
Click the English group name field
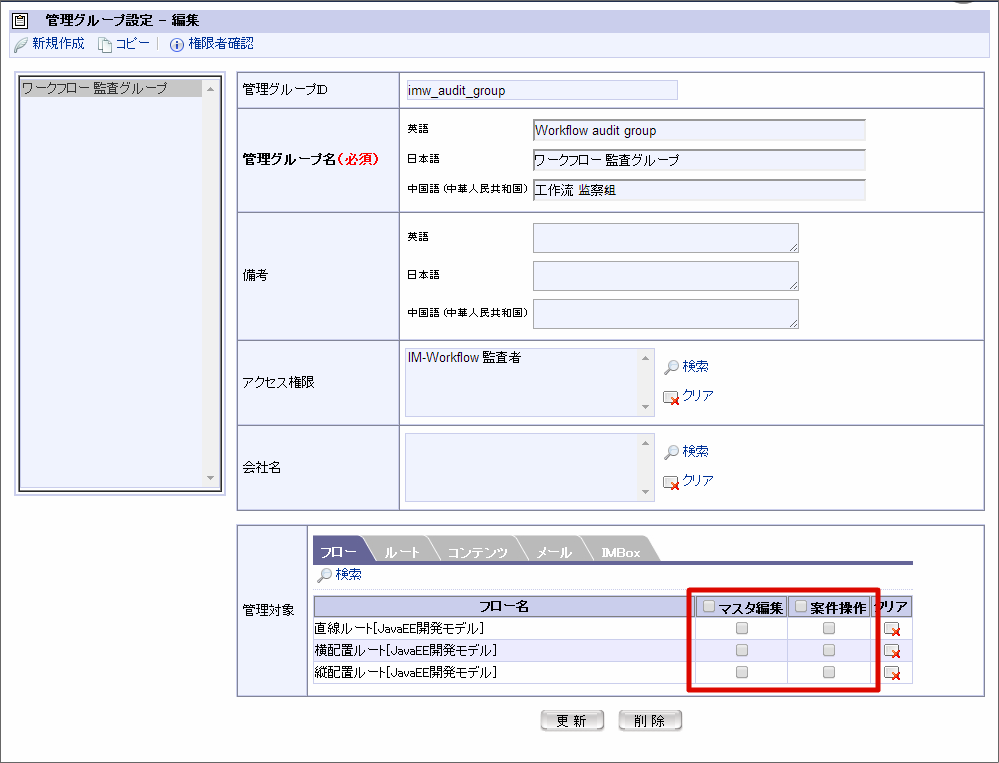click(699, 130)
